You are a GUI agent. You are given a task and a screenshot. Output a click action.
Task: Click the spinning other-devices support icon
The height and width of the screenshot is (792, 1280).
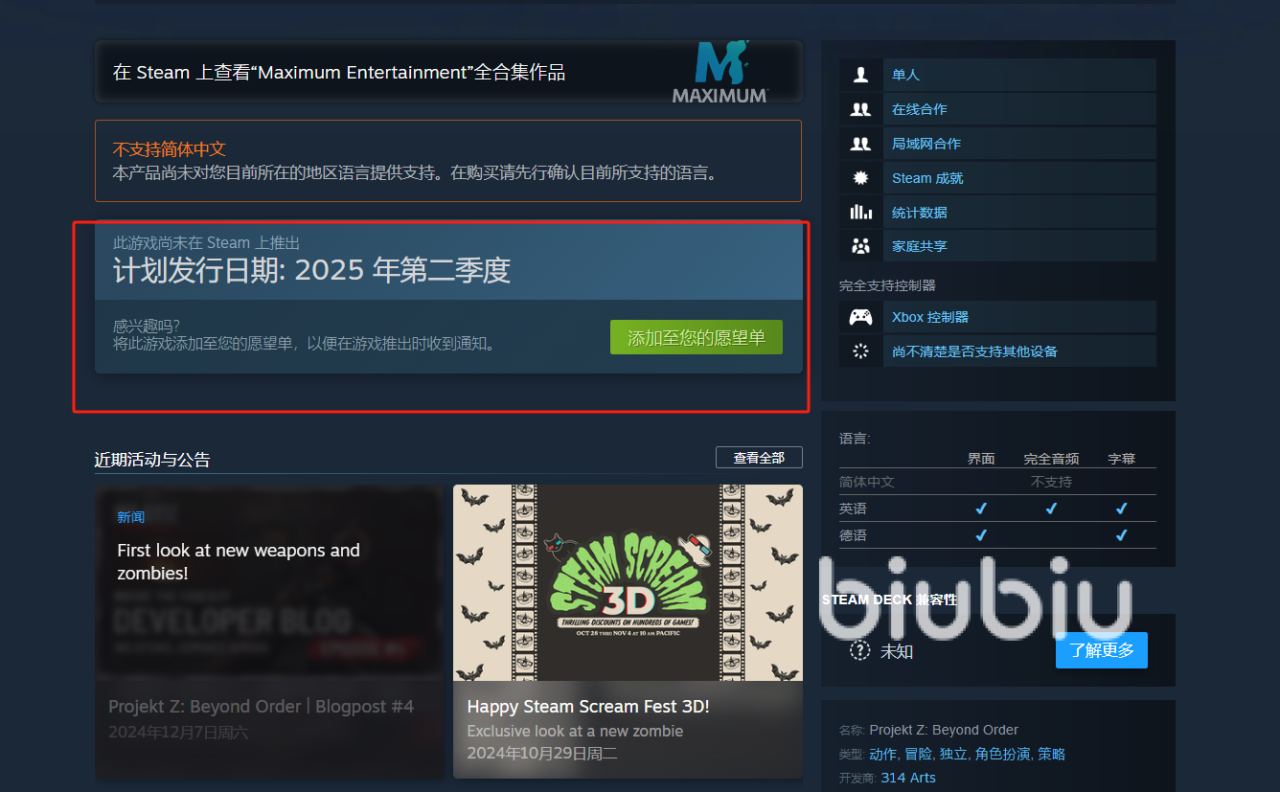click(860, 351)
